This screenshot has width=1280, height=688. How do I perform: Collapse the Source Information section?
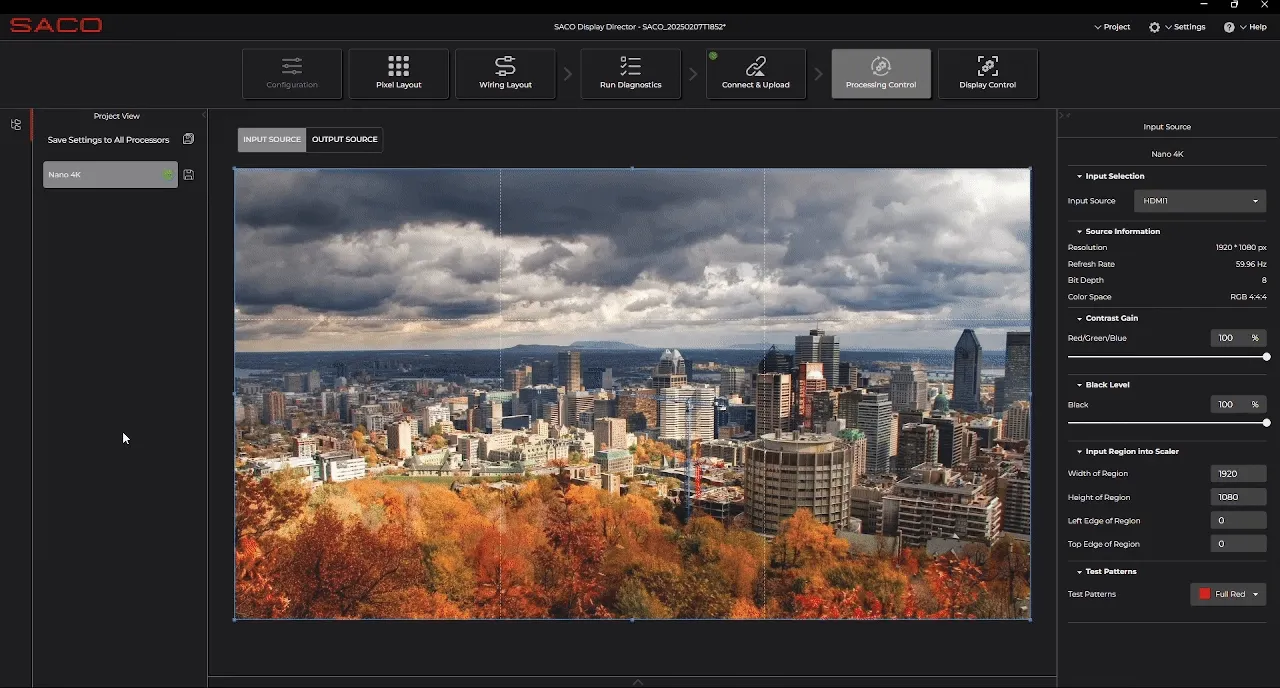coord(1080,231)
